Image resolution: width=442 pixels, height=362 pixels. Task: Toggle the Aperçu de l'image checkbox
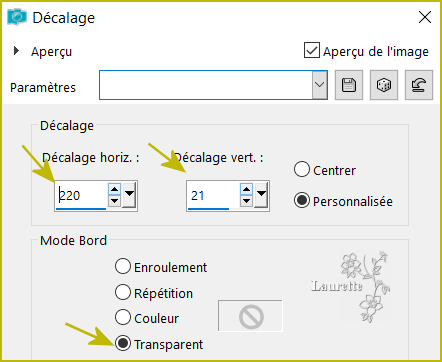click(x=312, y=50)
